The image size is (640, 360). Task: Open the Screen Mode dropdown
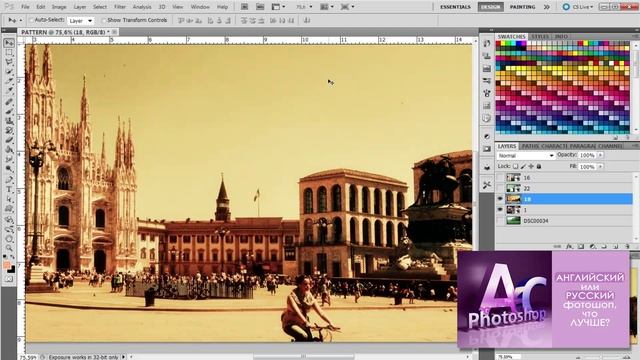click(348, 7)
